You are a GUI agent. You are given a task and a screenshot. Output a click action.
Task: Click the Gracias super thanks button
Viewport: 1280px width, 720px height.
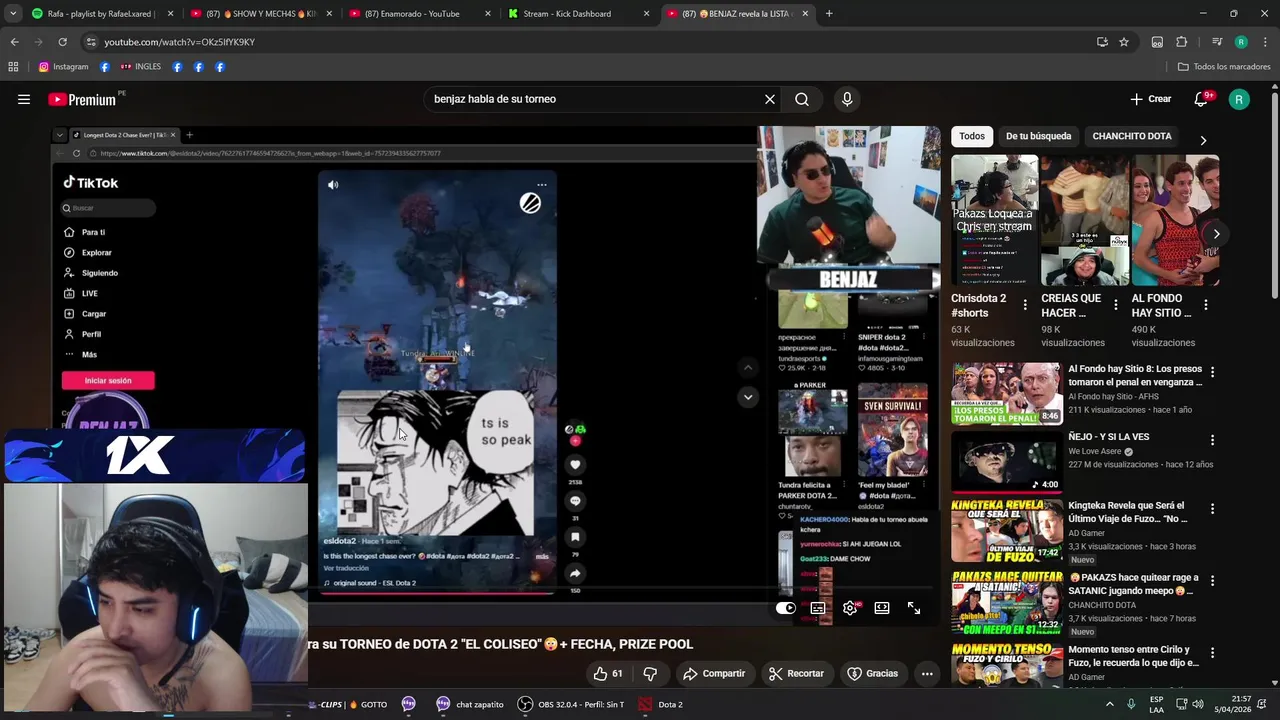point(873,674)
